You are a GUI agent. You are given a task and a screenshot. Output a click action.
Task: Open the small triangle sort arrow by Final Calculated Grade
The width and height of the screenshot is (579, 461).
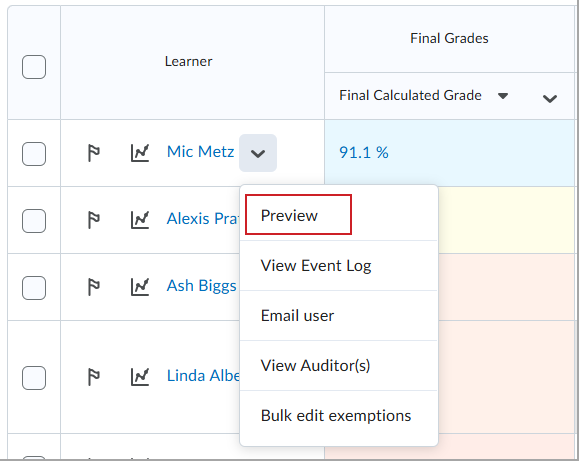click(x=503, y=96)
